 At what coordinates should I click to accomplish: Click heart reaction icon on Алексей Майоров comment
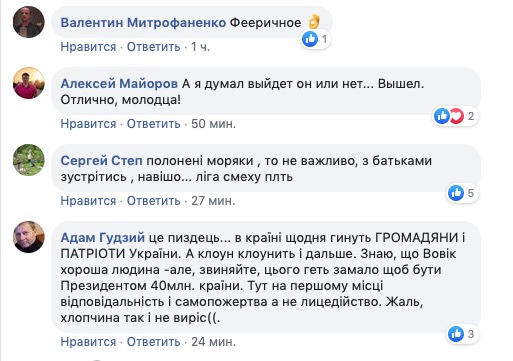457,116
